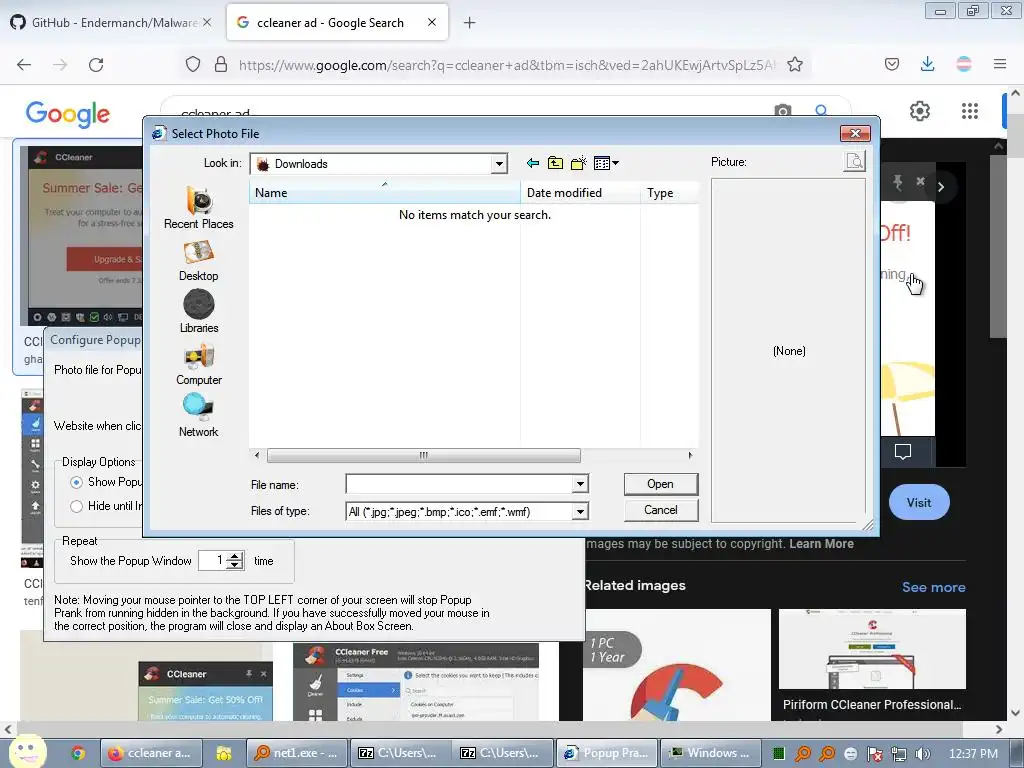The height and width of the screenshot is (768, 1024).
Task: Close the Select Photo File dialog
Action: point(855,133)
